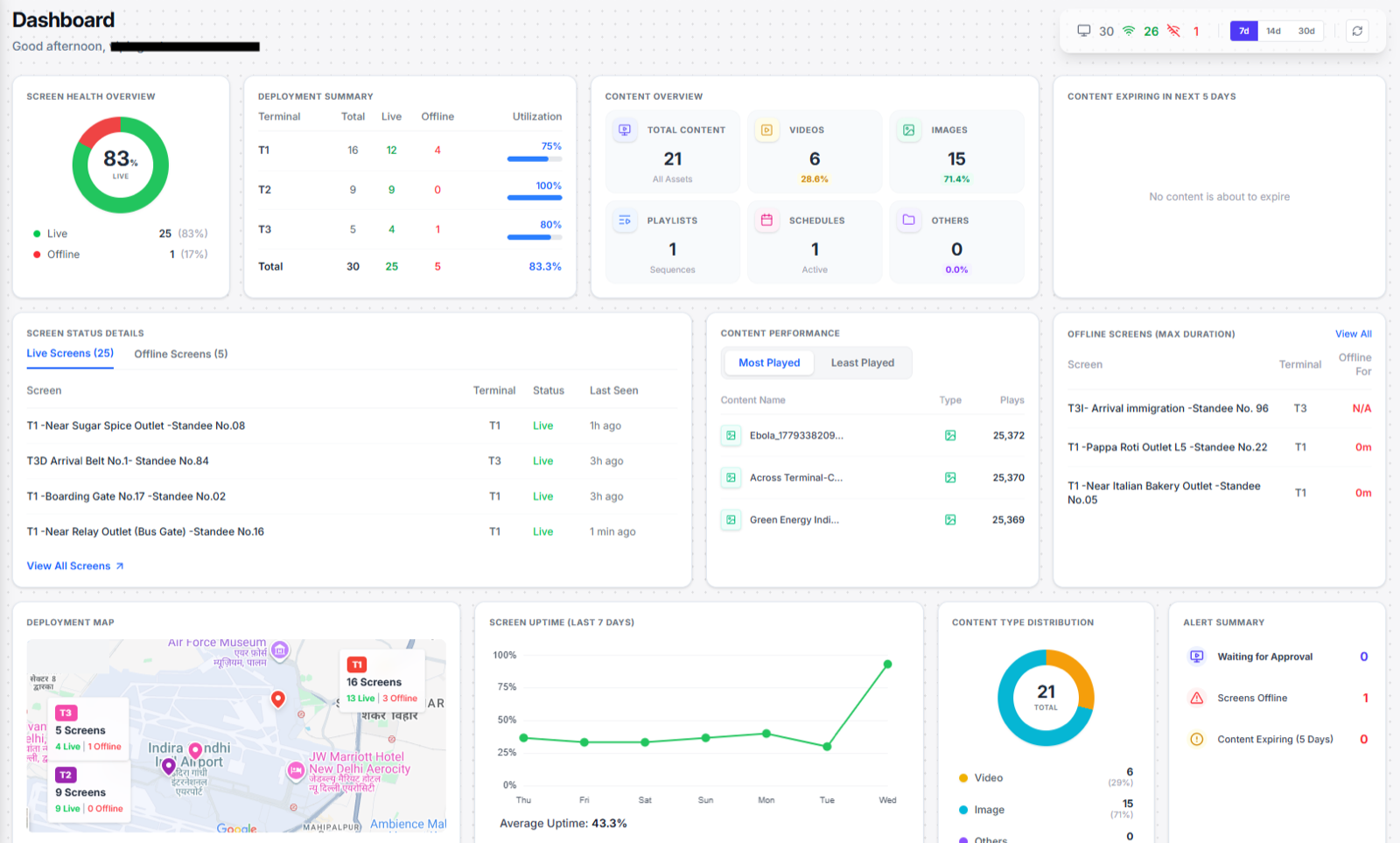1400x843 pixels.
Task: Click the Waiting for Approval alert row
Action: click(x=1277, y=657)
